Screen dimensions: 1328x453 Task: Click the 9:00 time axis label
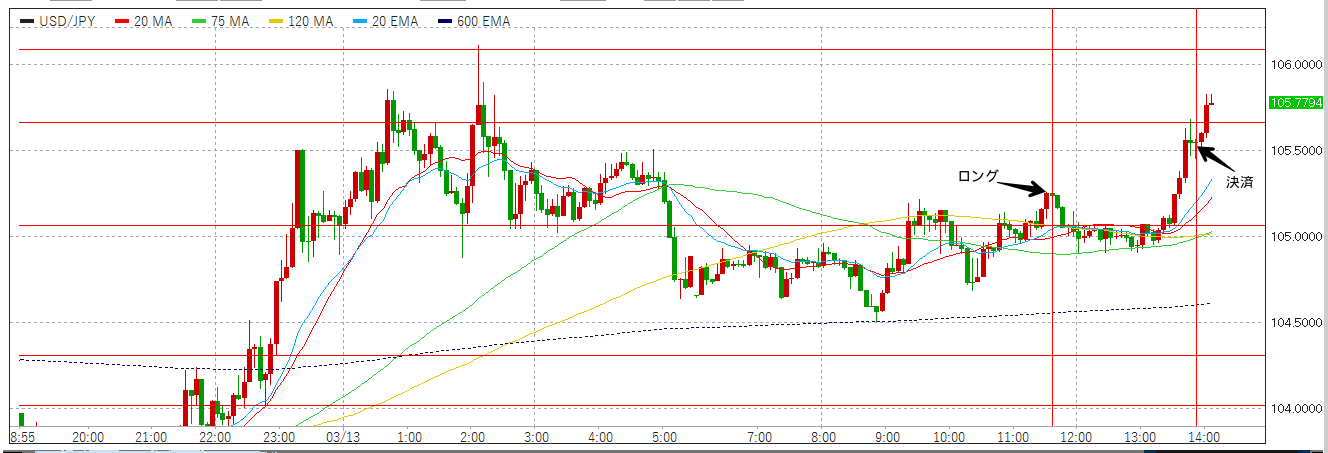(x=886, y=437)
